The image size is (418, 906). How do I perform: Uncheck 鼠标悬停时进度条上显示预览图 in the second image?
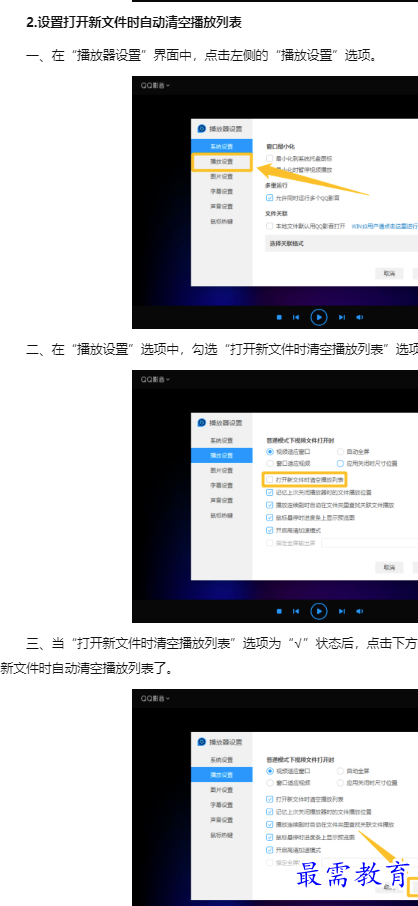click(269, 518)
